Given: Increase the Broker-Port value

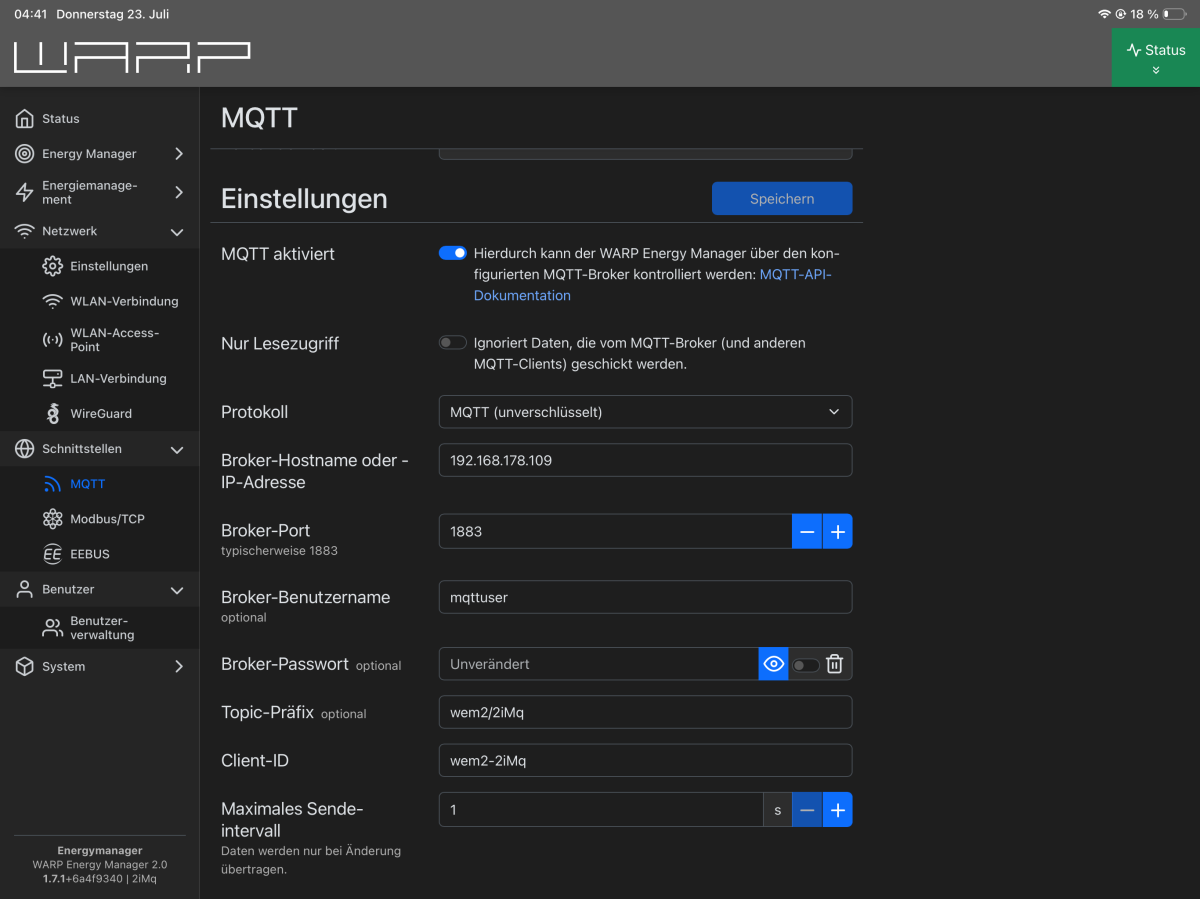Looking at the screenshot, I should click(x=838, y=532).
